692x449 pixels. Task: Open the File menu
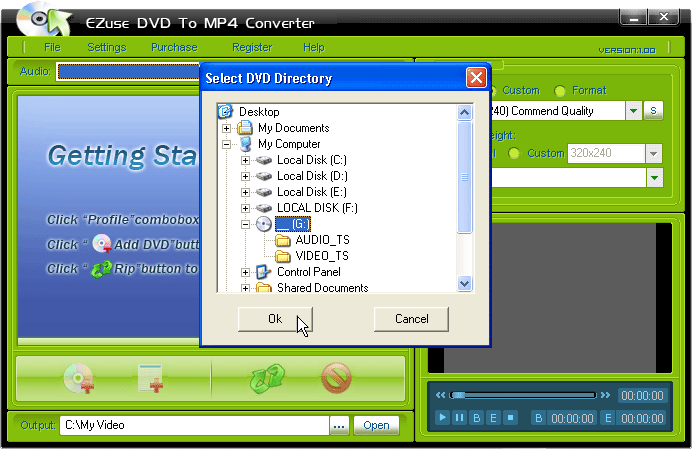click(x=52, y=47)
